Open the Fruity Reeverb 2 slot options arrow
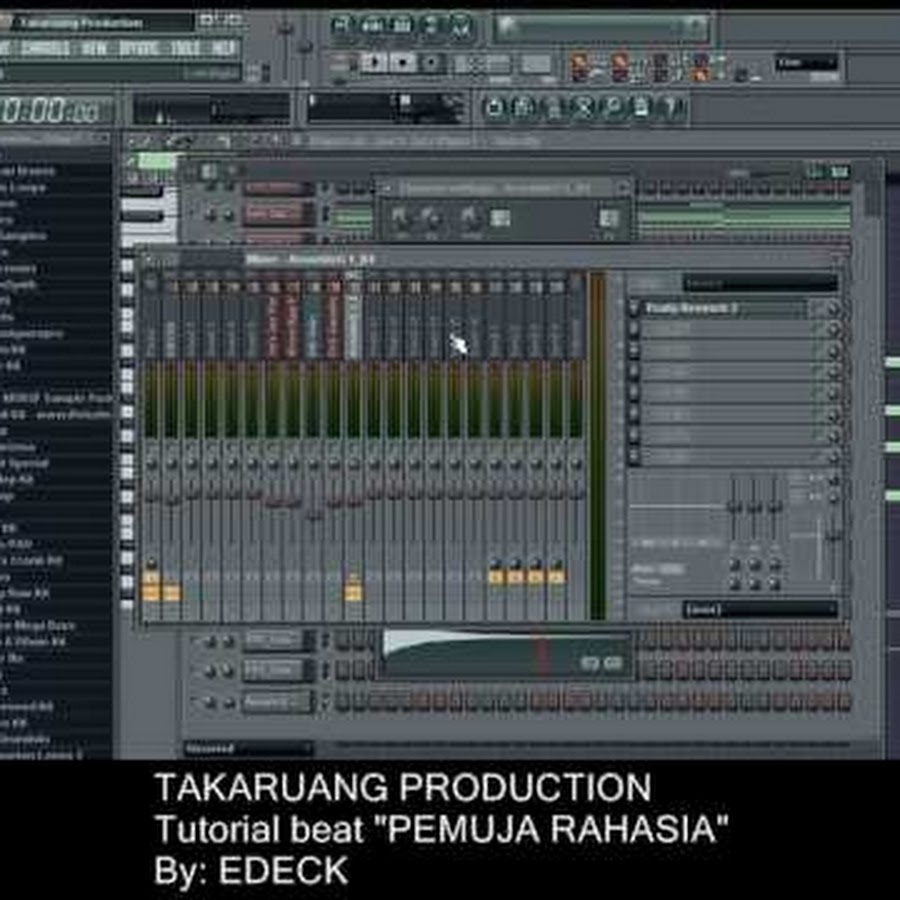 [x=634, y=309]
